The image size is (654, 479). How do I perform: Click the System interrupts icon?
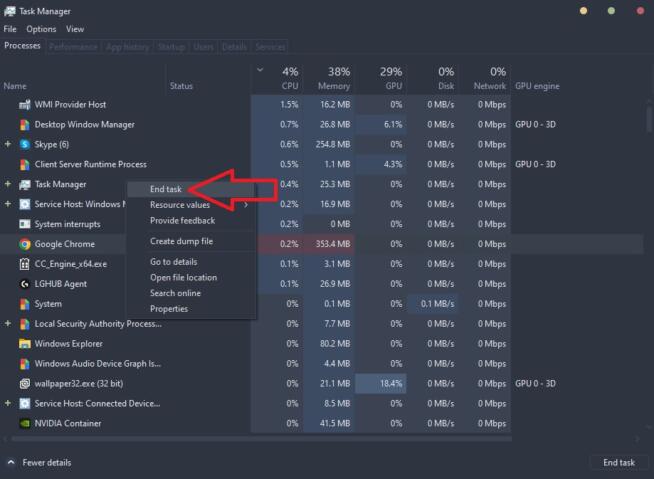(x=25, y=224)
